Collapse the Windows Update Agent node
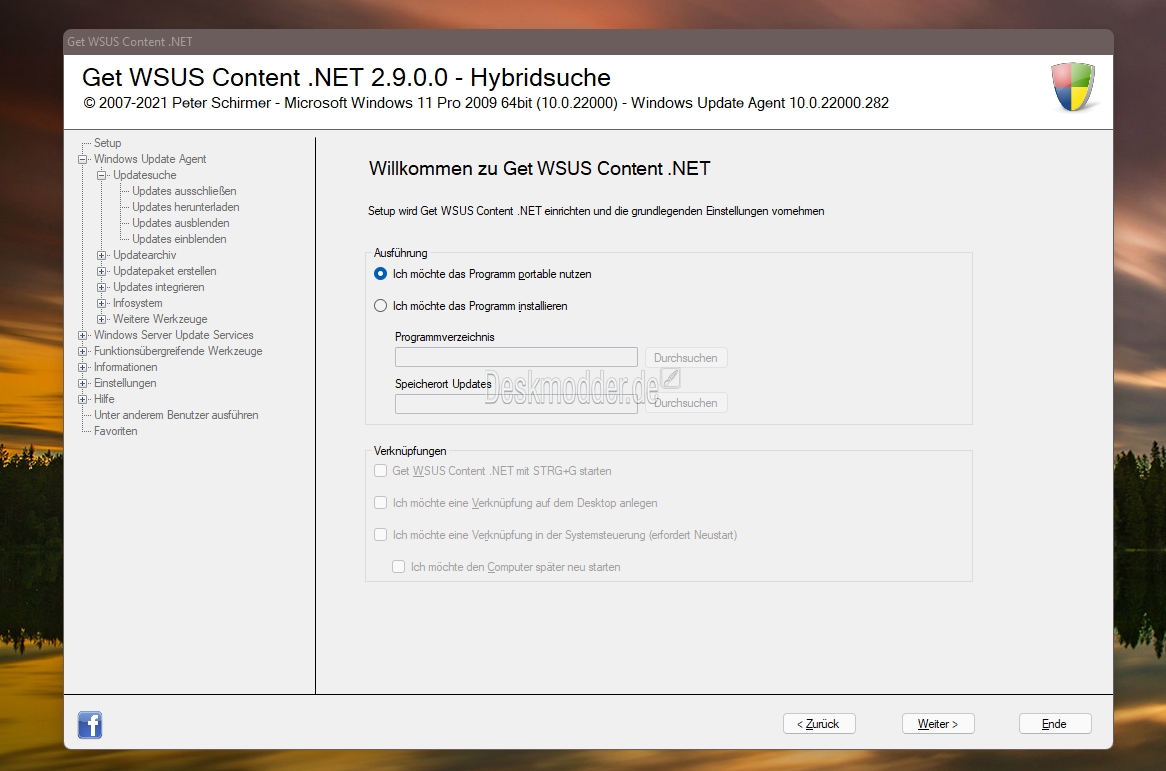The width and height of the screenshot is (1166, 771). pos(83,159)
